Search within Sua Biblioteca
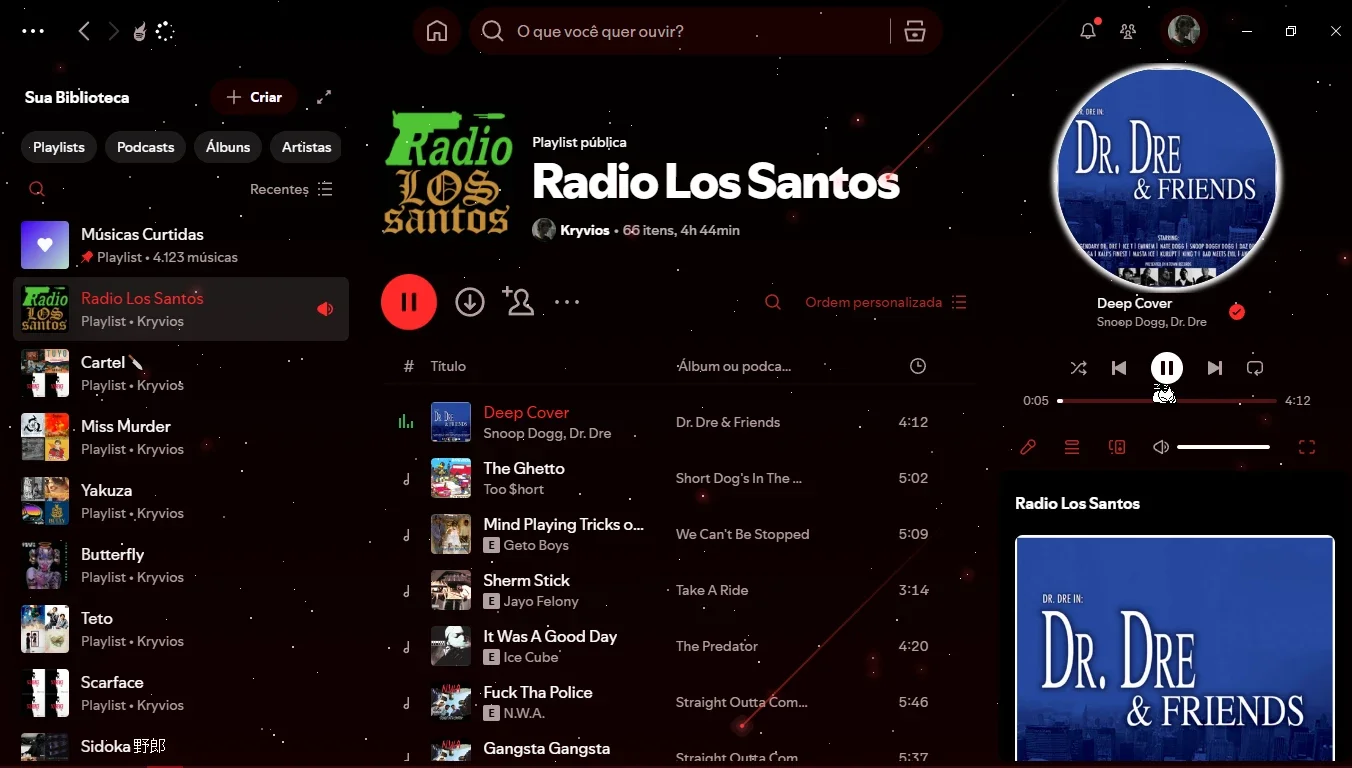This screenshot has width=1352, height=768. coord(37,189)
